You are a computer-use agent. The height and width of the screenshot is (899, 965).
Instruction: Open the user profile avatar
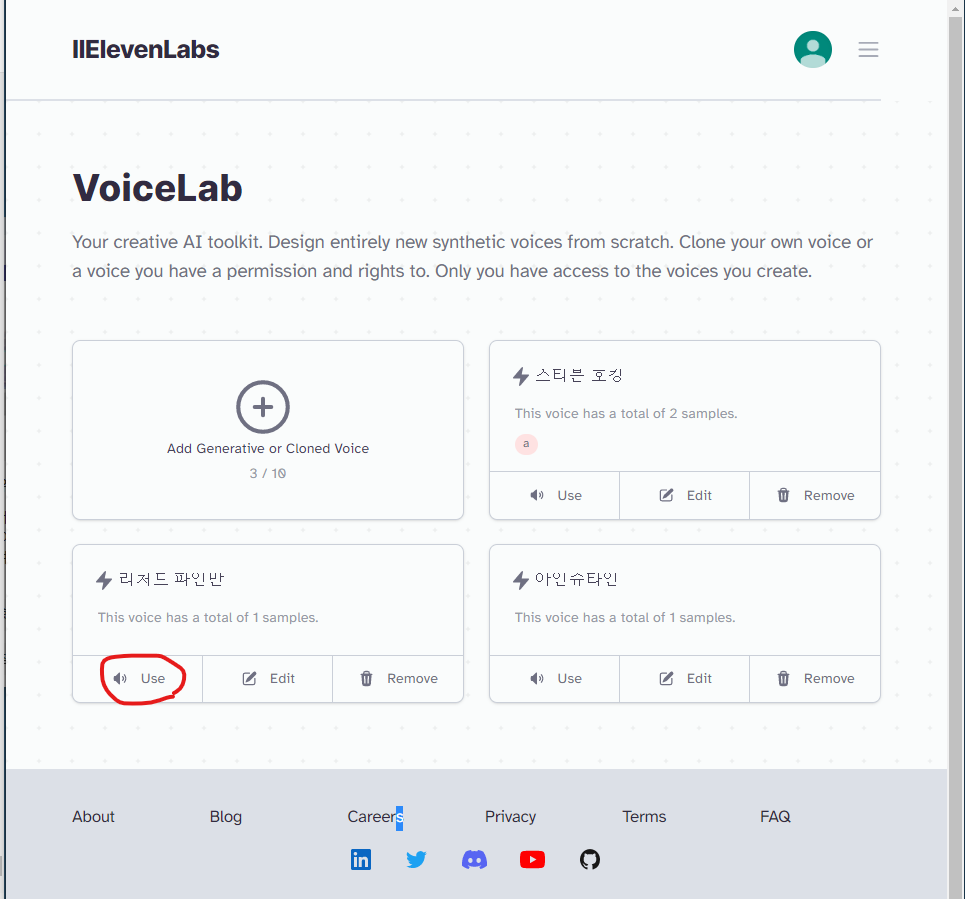coord(812,49)
